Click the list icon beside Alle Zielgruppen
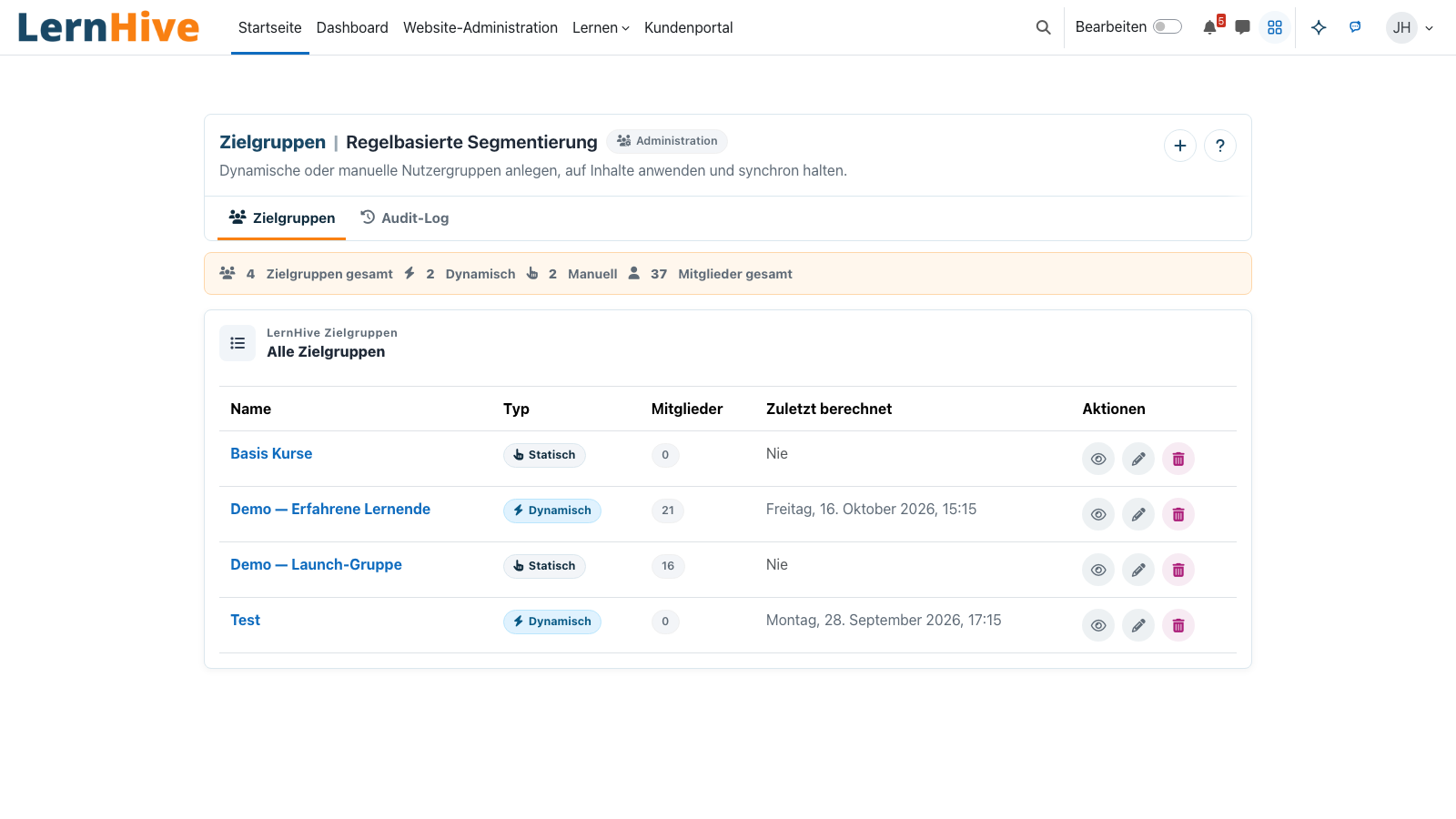The height and width of the screenshot is (819, 1456). (238, 343)
